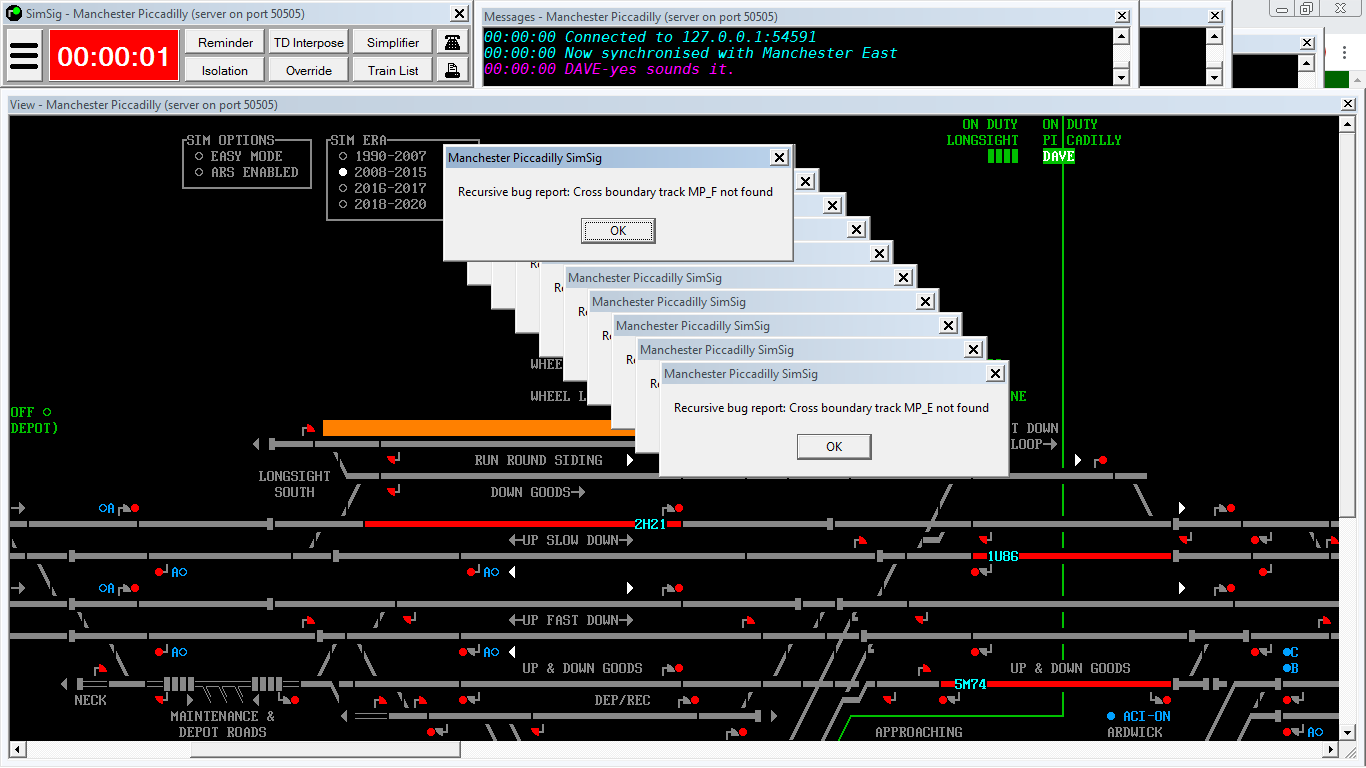
Task: Click the ON DUTY LONGSIGHT green indicator blocks
Action: tap(1002, 156)
